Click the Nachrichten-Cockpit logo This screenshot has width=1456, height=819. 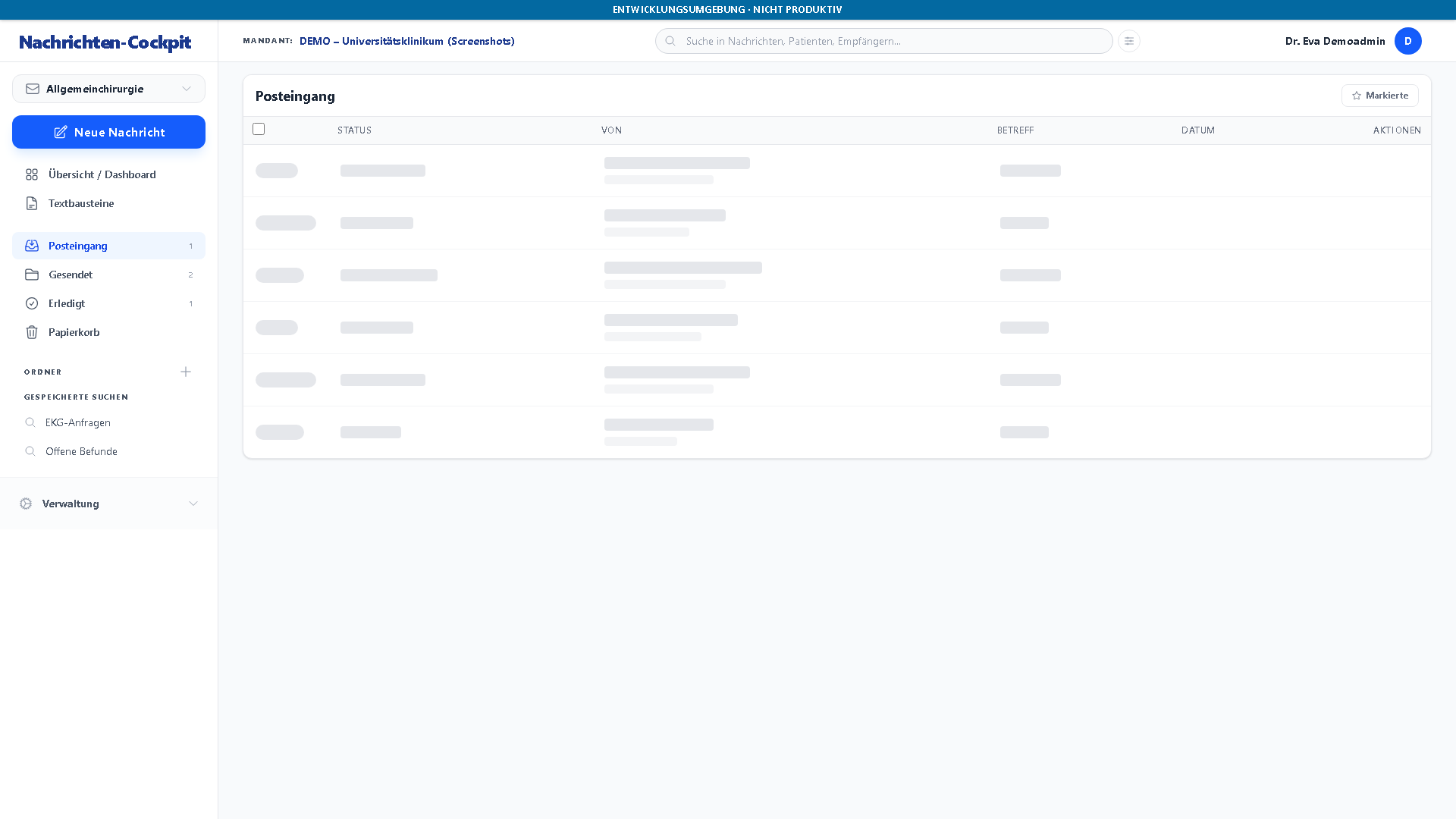pos(105,42)
